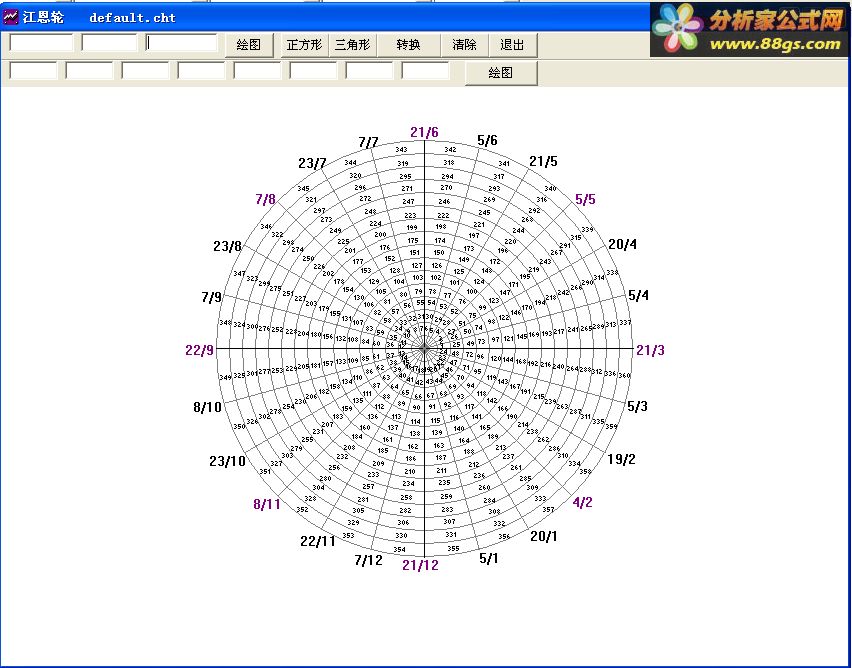Viewport: 852px width, 668px height.
Task: Click the 22/11 date label
Action: pos(318,541)
